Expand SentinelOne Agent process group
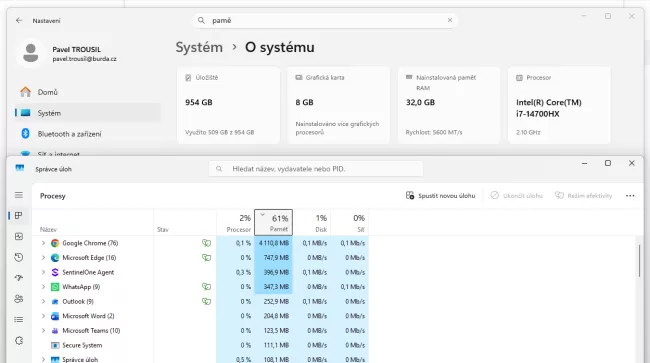The image size is (650, 363). pos(43,272)
